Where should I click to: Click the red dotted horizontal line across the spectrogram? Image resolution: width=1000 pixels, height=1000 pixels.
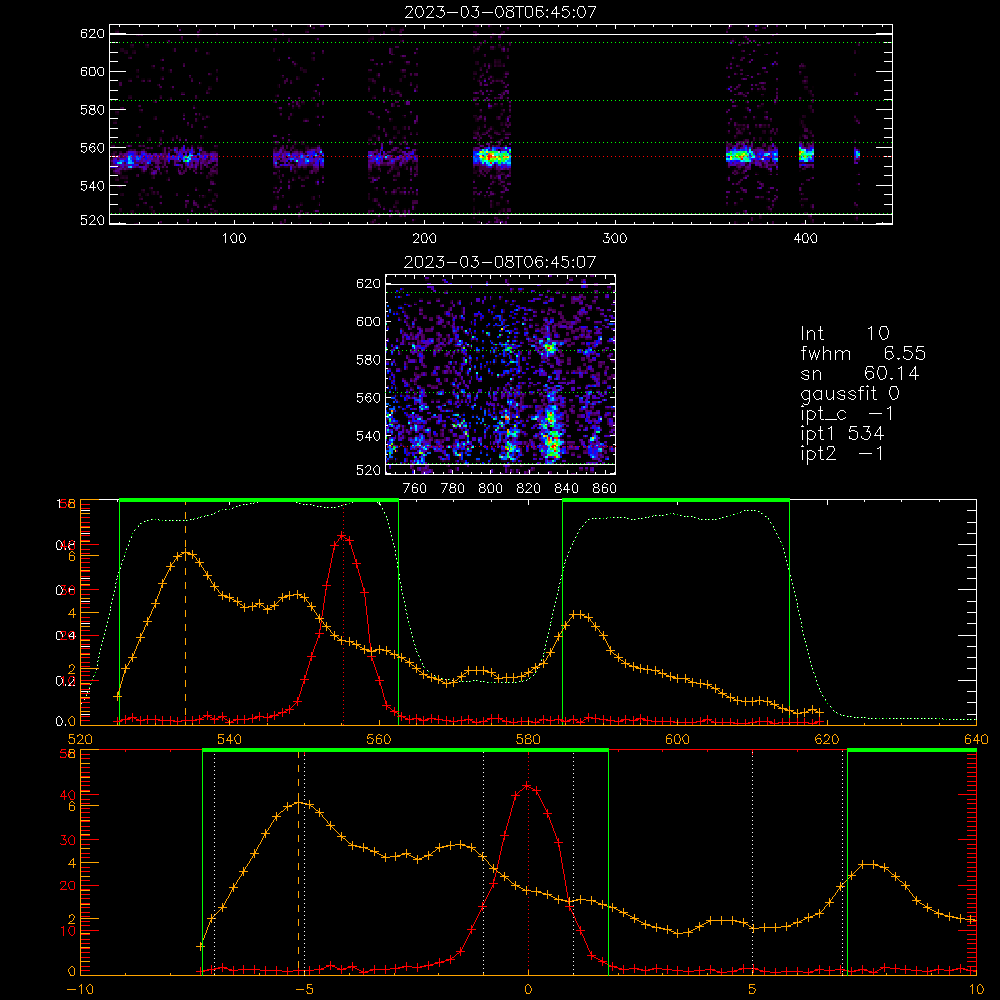point(501,156)
